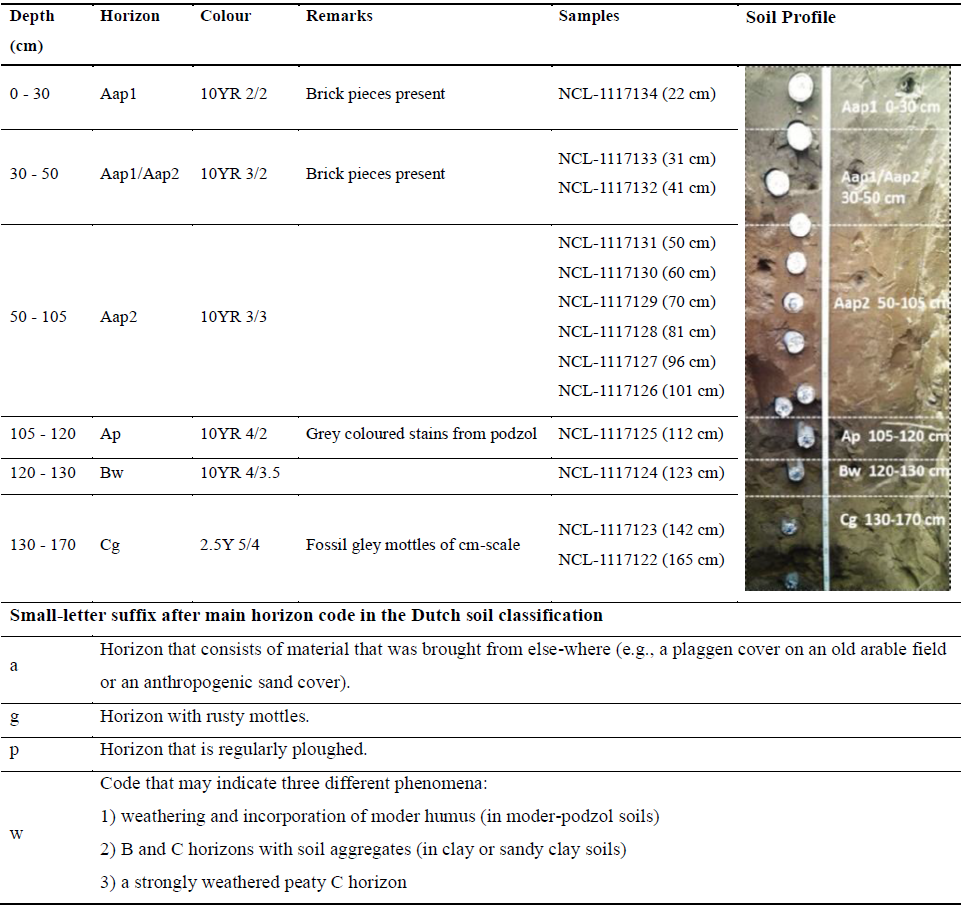This screenshot has width=963, height=905.
Task: Click the 'Cg 130-170 cm' photo label
Action: (888, 520)
